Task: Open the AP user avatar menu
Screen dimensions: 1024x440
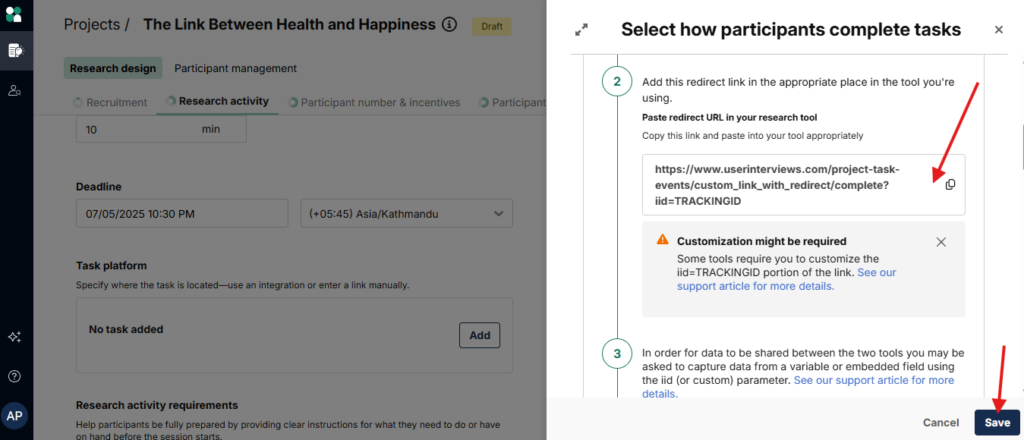Action: 15,416
